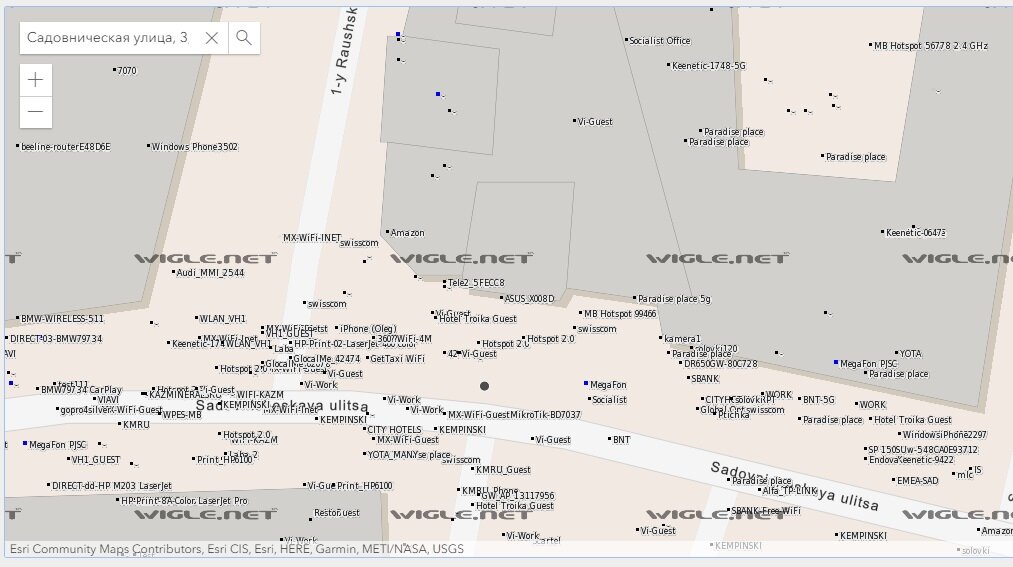Select the 'CITY HOTELS' network label
Screen dimensions: 1013x567
(x=394, y=430)
